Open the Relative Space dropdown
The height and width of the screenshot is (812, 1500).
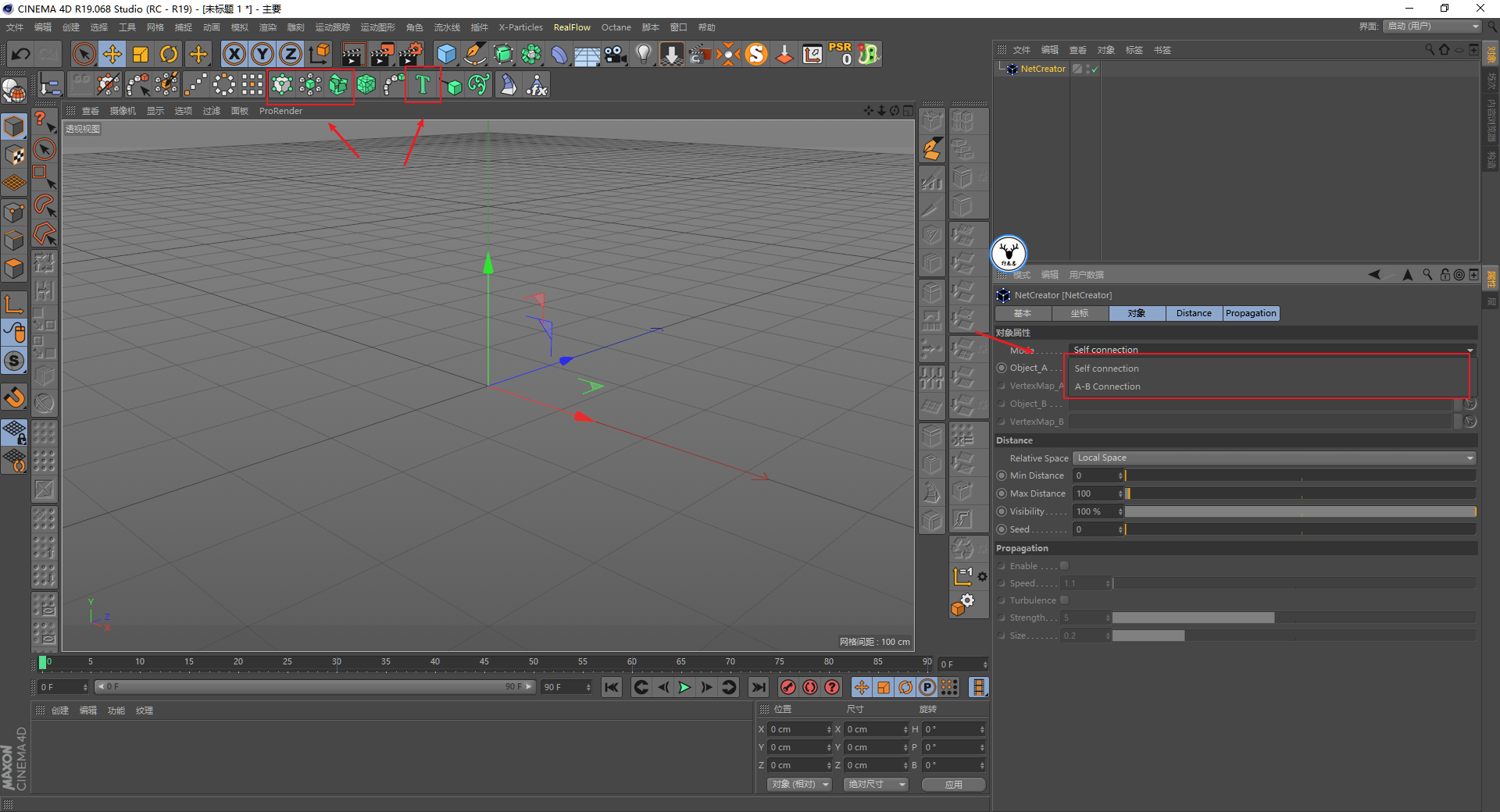pos(1274,458)
